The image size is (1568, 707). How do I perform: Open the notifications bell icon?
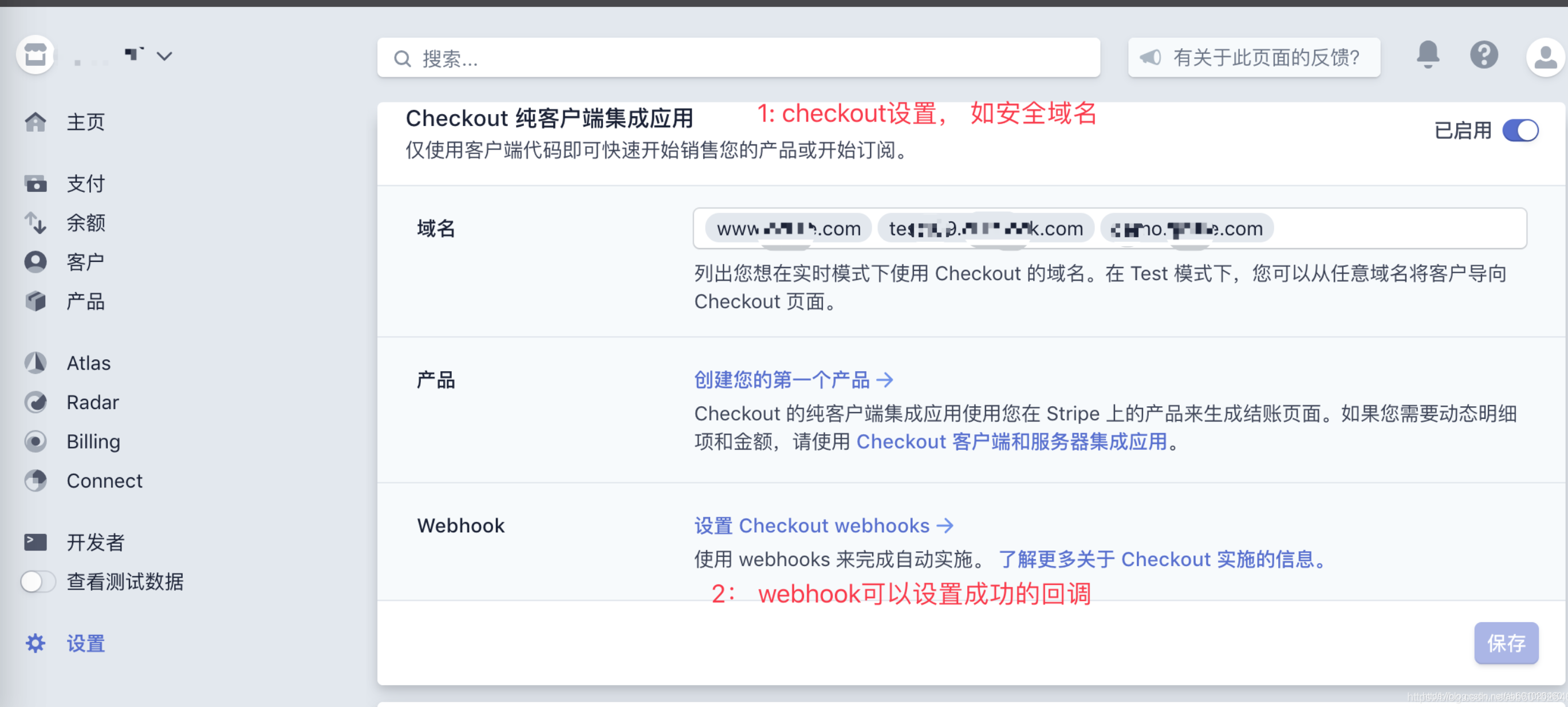pos(1428,56)
